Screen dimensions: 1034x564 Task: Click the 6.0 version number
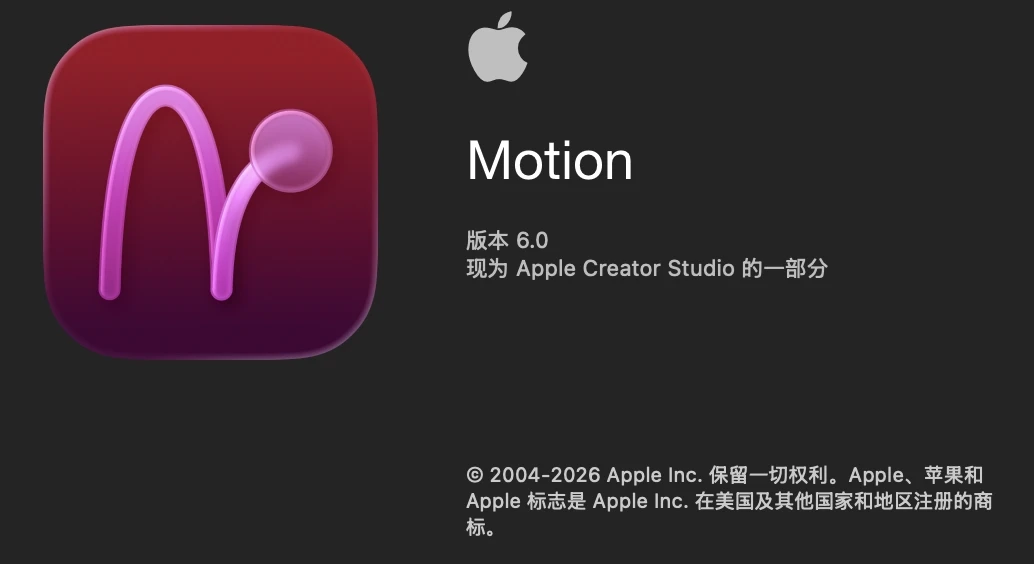532,241
